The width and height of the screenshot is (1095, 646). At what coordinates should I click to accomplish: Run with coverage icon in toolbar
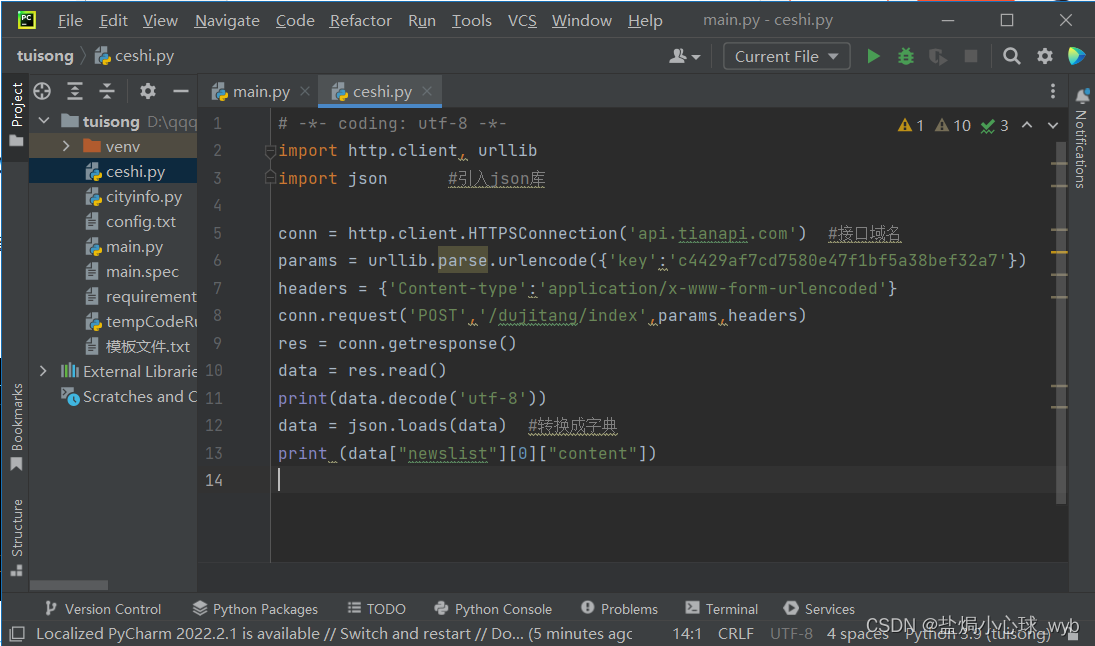[x=938, y=57]
